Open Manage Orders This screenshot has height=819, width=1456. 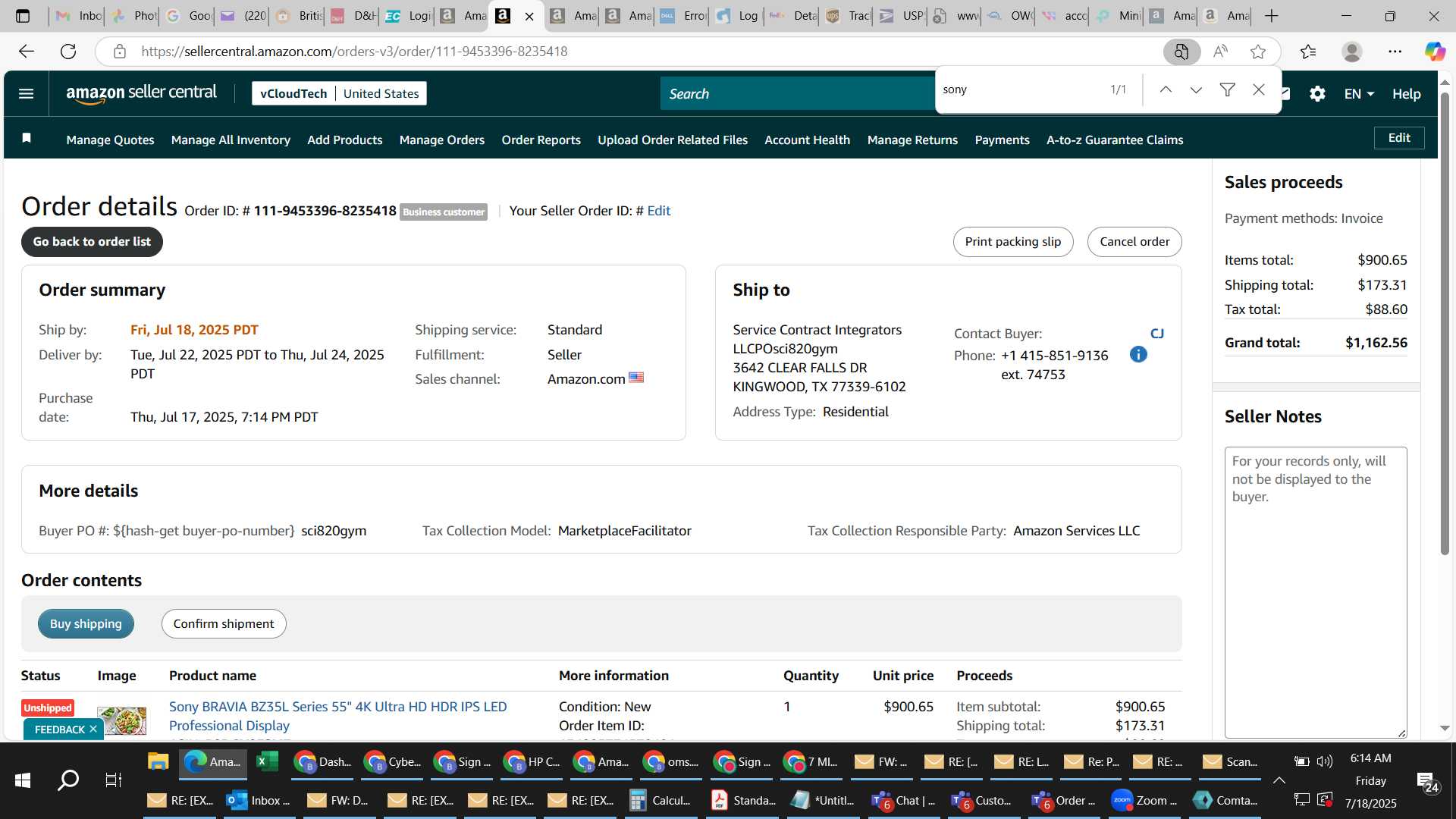pos(441,140)
